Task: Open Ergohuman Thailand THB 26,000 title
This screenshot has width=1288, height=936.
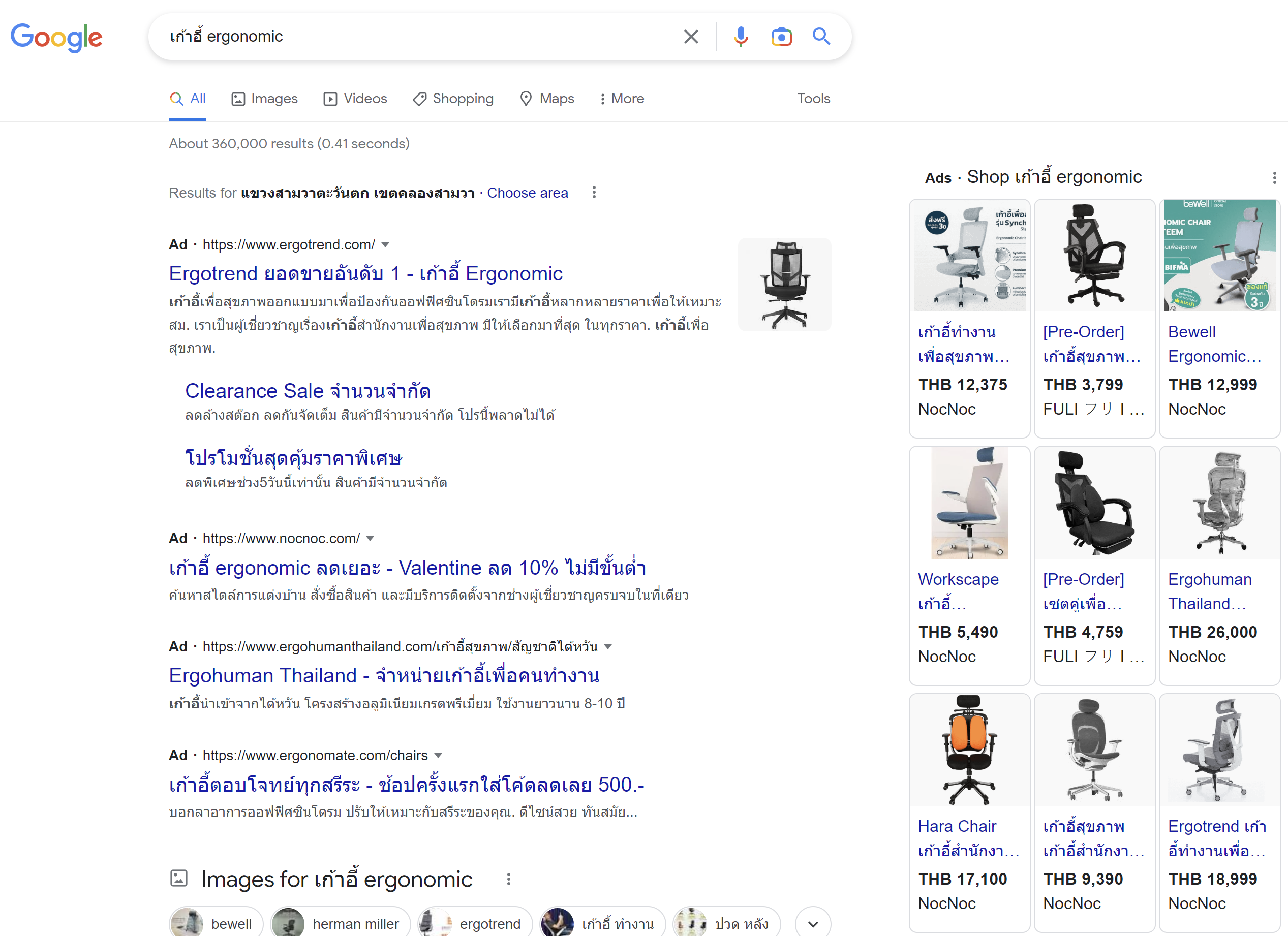Action: 1210,591
